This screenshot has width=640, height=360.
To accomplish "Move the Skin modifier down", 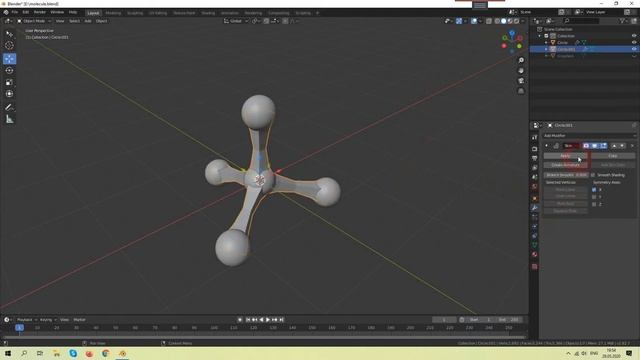I will (x=622, y=146).
